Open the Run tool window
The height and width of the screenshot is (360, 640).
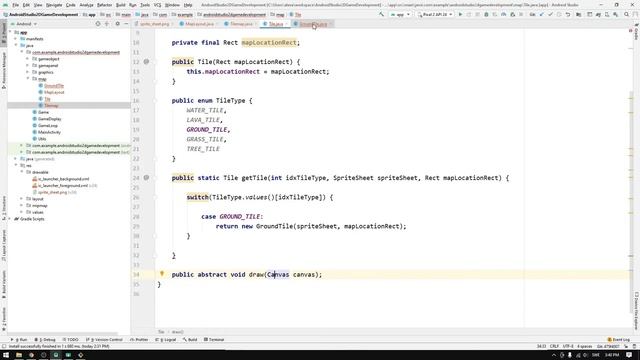tap(19, 340)
